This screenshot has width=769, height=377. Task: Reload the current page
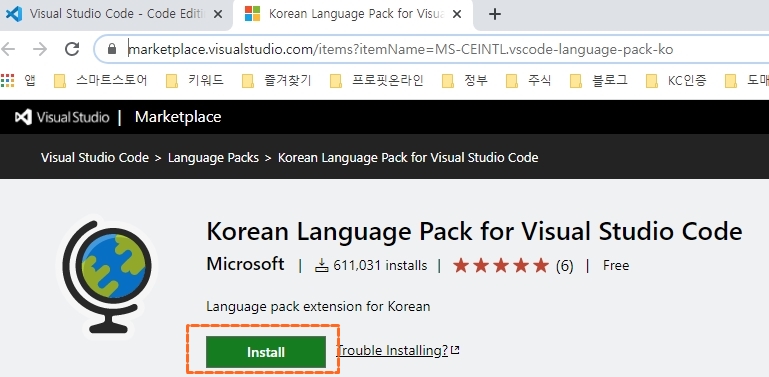(x=72, y=49)
